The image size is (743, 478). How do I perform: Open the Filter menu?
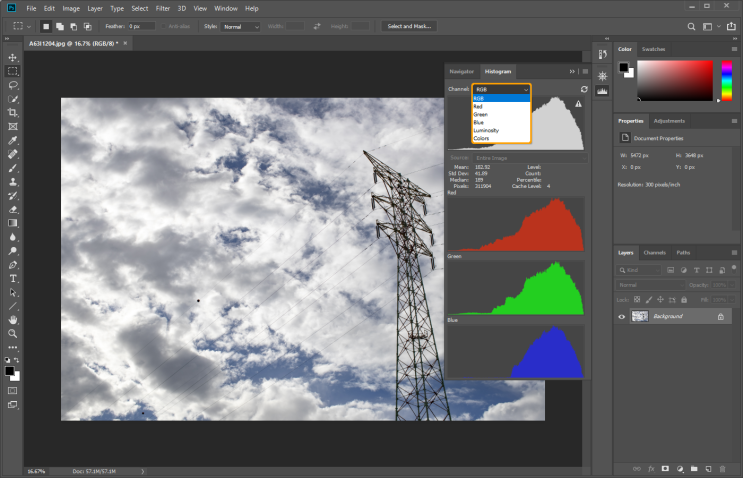tap(163, 9)
